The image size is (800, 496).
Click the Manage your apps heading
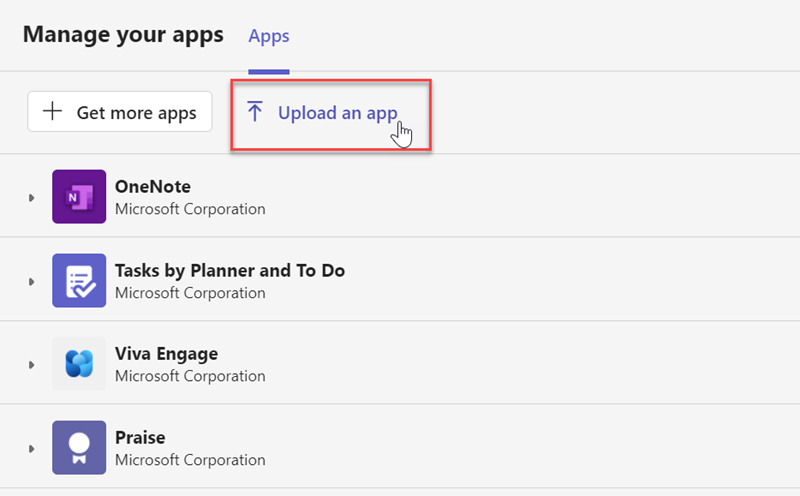pos(123,35)
